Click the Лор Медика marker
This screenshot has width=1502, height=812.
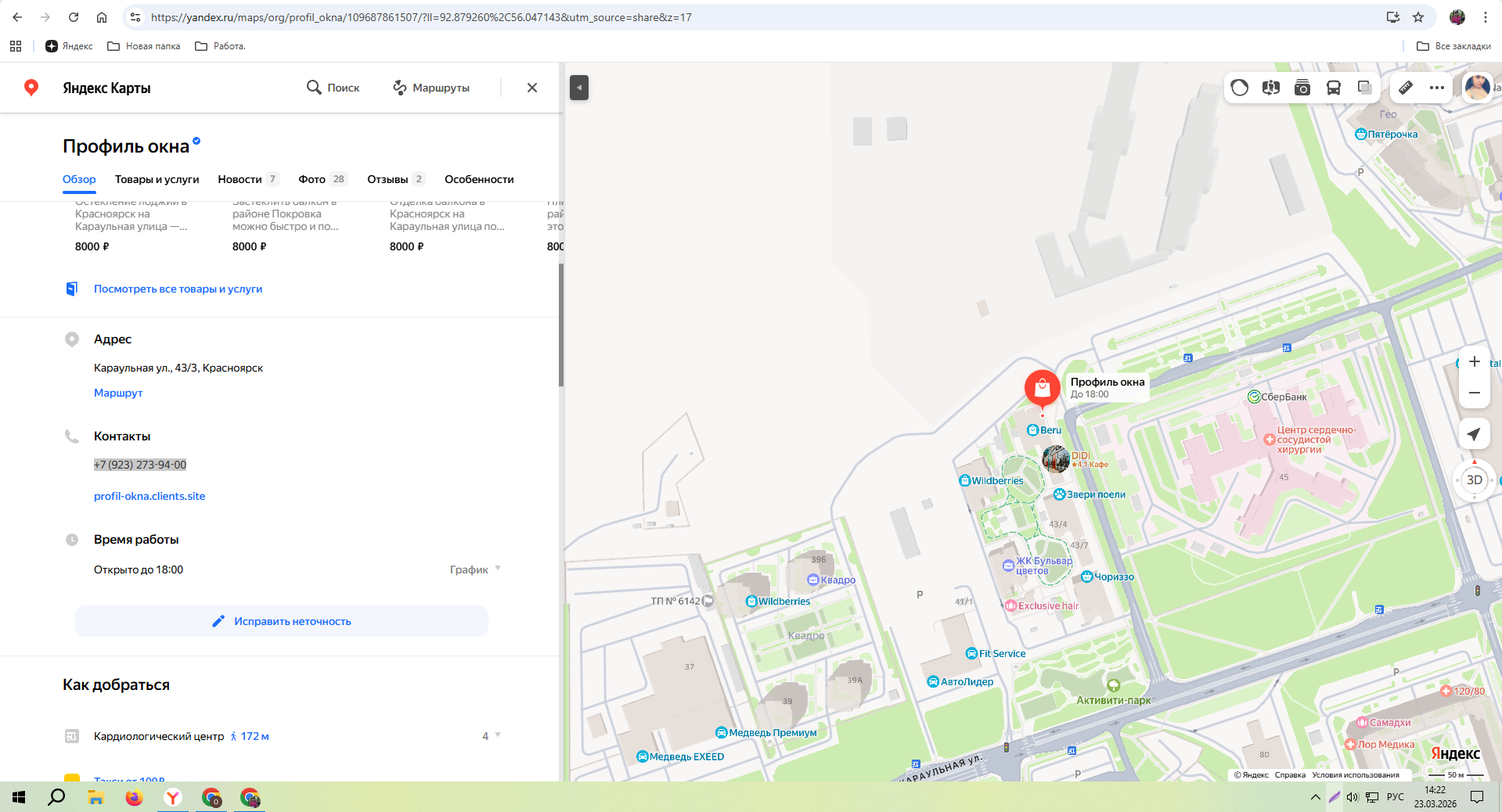point(1380,744)
